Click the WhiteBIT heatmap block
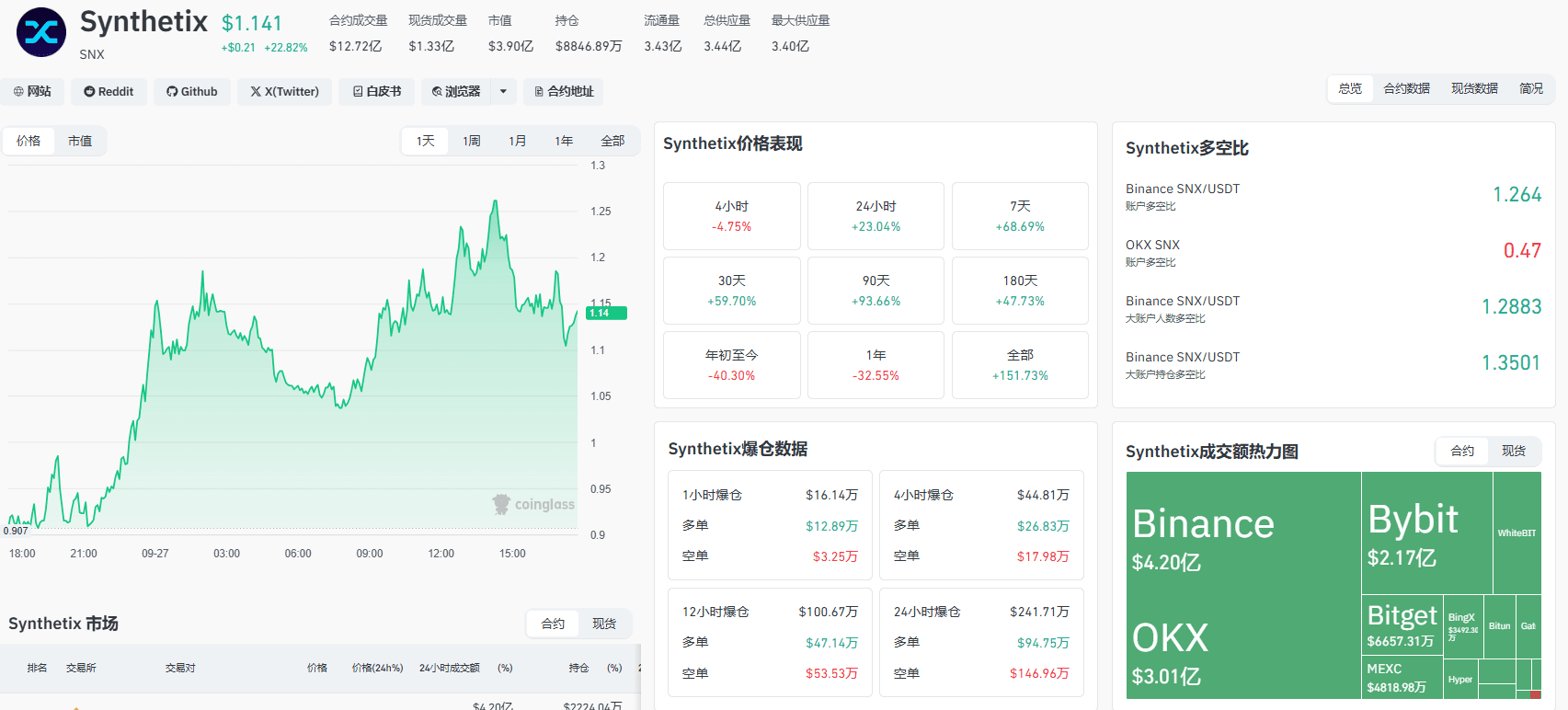The image size is (1568, 710). 1516,532
